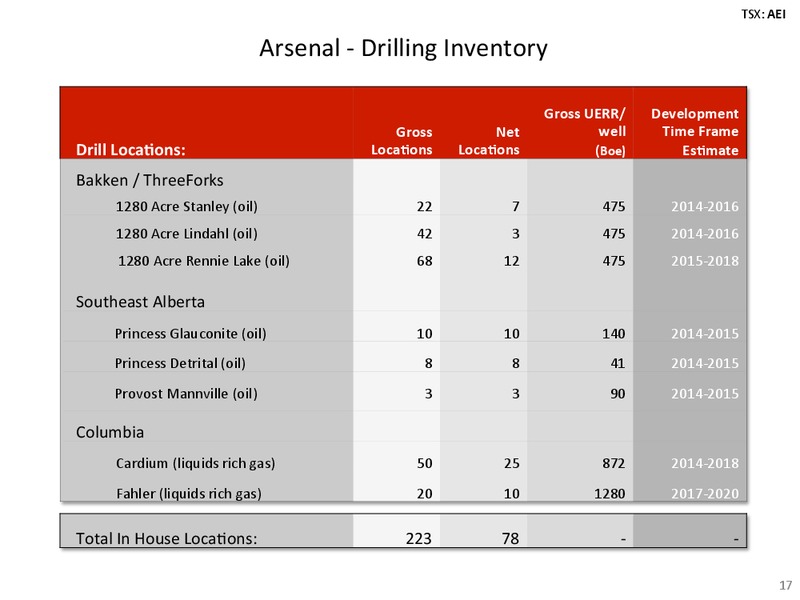
Task: Click the '1280 Acre Lindahl (oil)' row label
Action: [x=187, y=234]
